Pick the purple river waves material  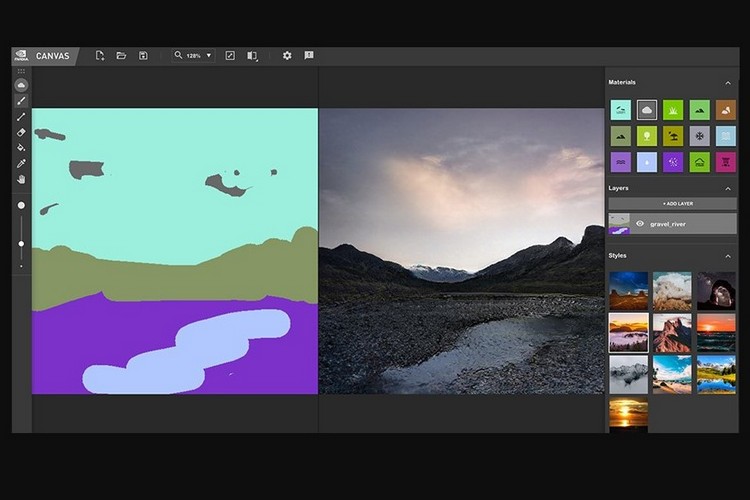click(x=620, y=162)
